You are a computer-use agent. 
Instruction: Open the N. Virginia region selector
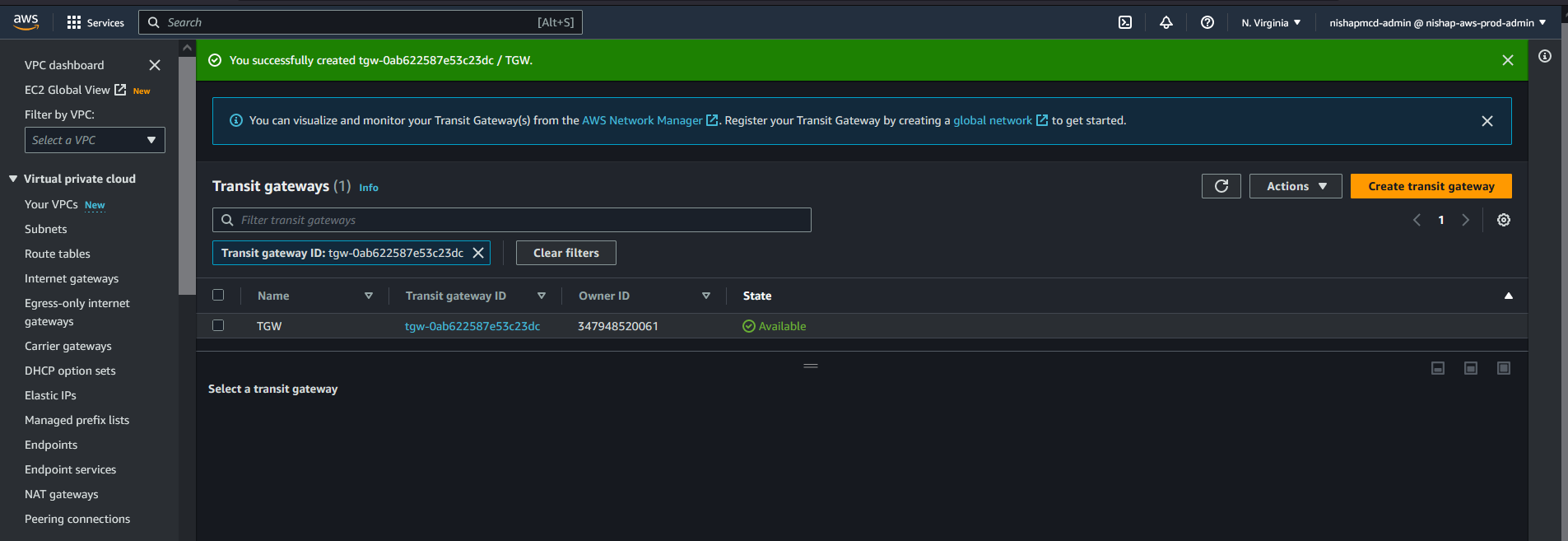click(x=1270, y=22)
